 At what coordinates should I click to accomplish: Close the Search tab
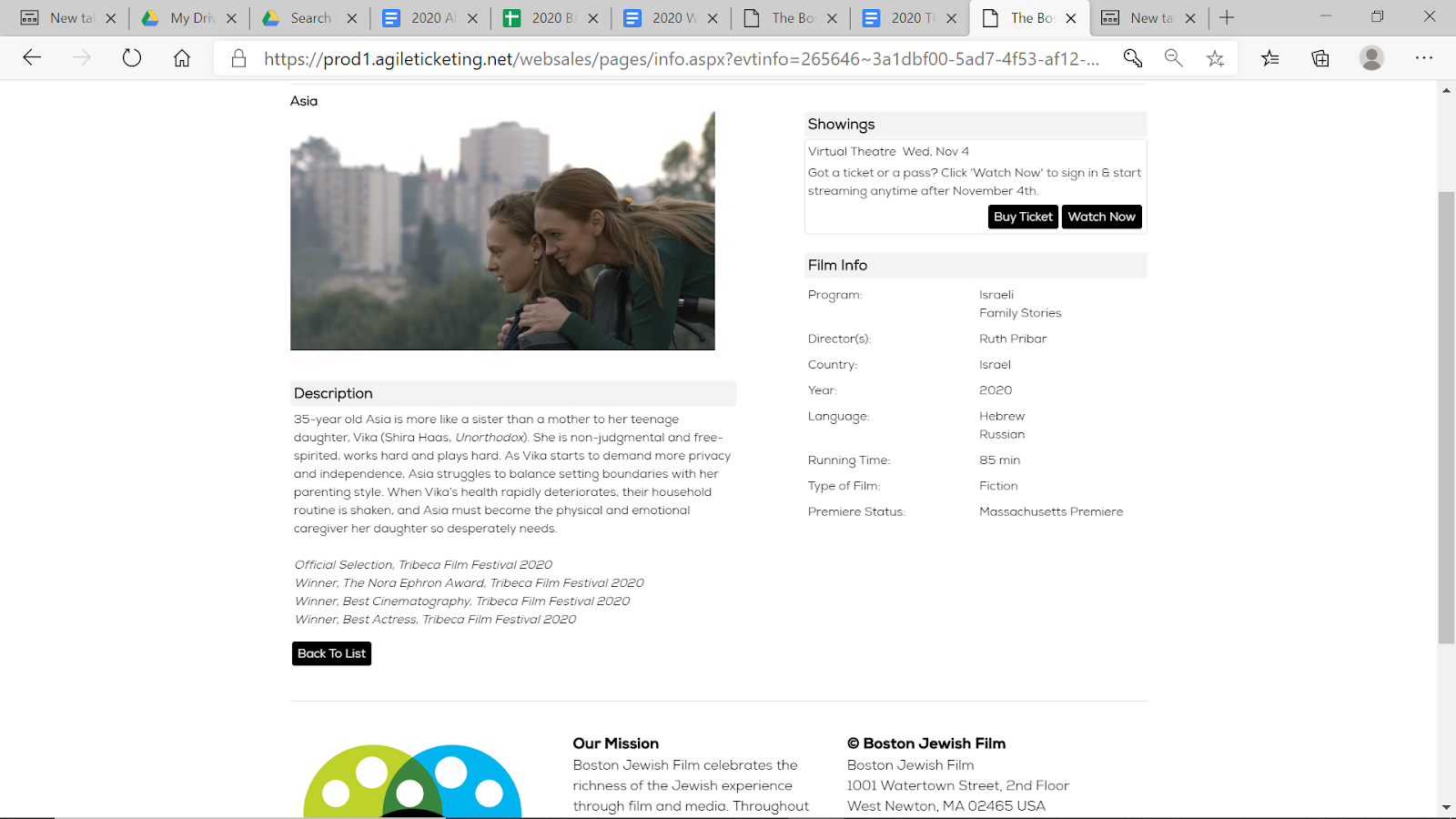pyautogui.click(x=352, y=18)
